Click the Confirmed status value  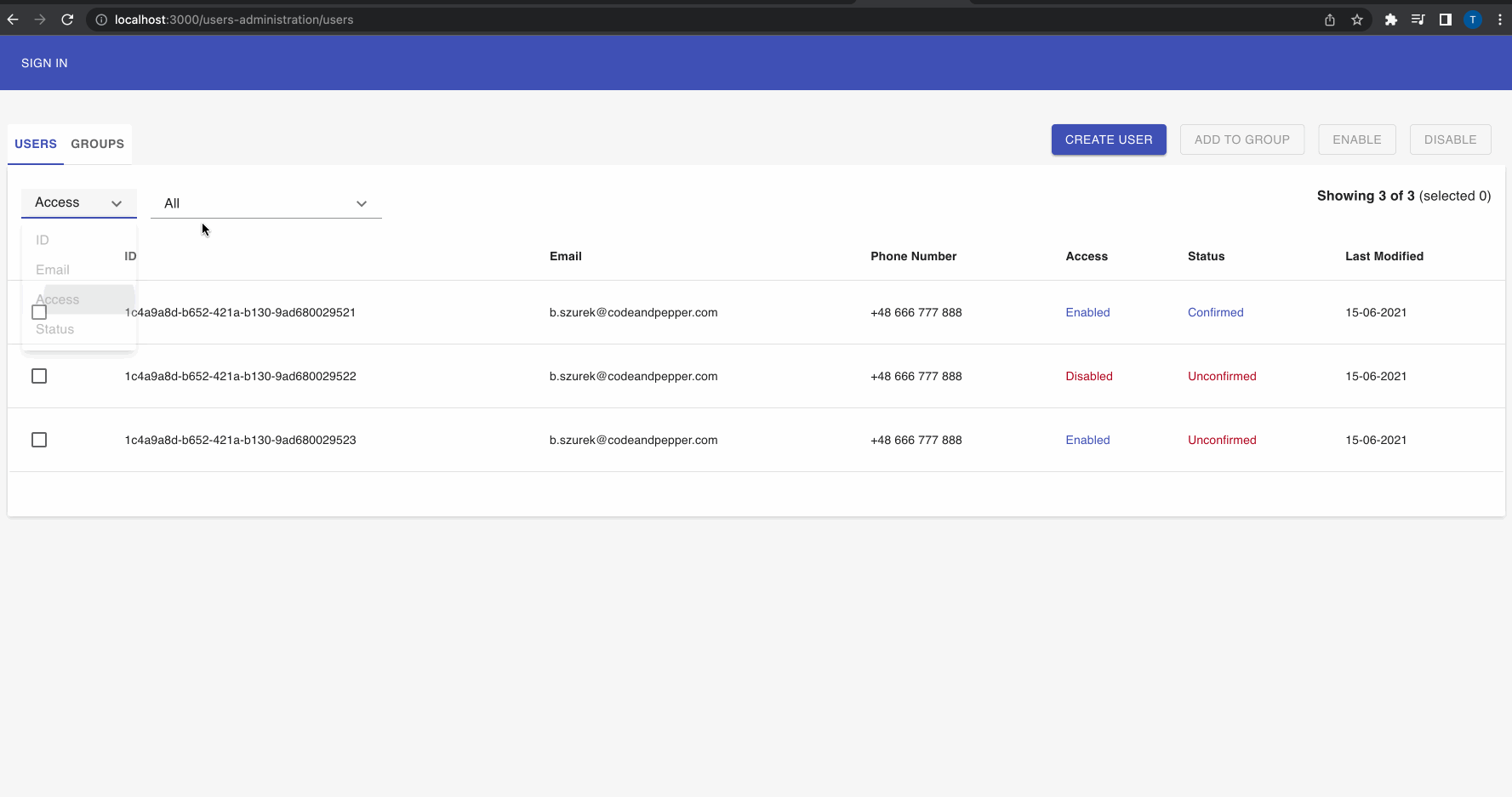click(x=1216, y=312)
